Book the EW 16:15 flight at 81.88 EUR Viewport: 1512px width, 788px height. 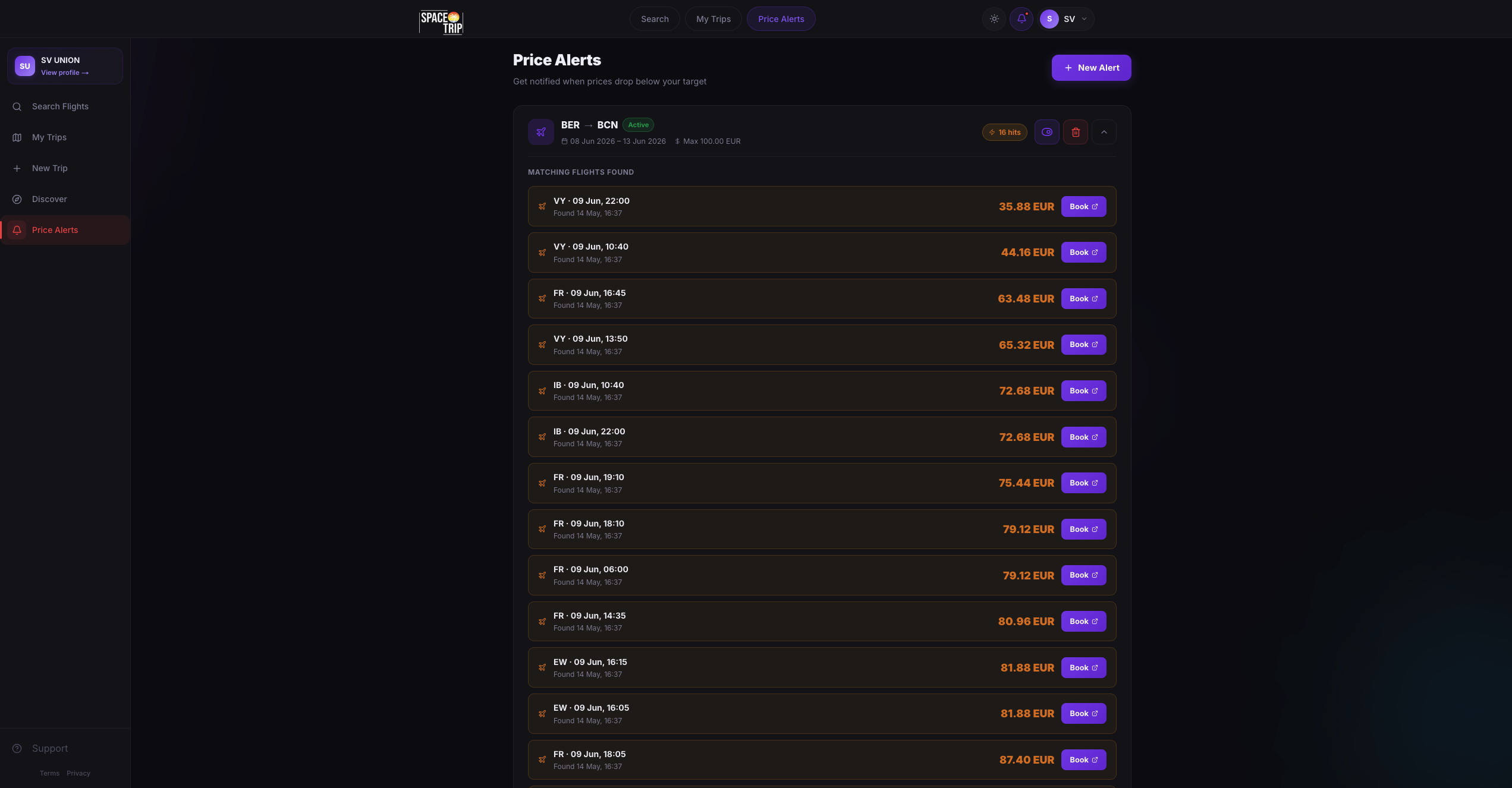click(x=1083, y=668)
